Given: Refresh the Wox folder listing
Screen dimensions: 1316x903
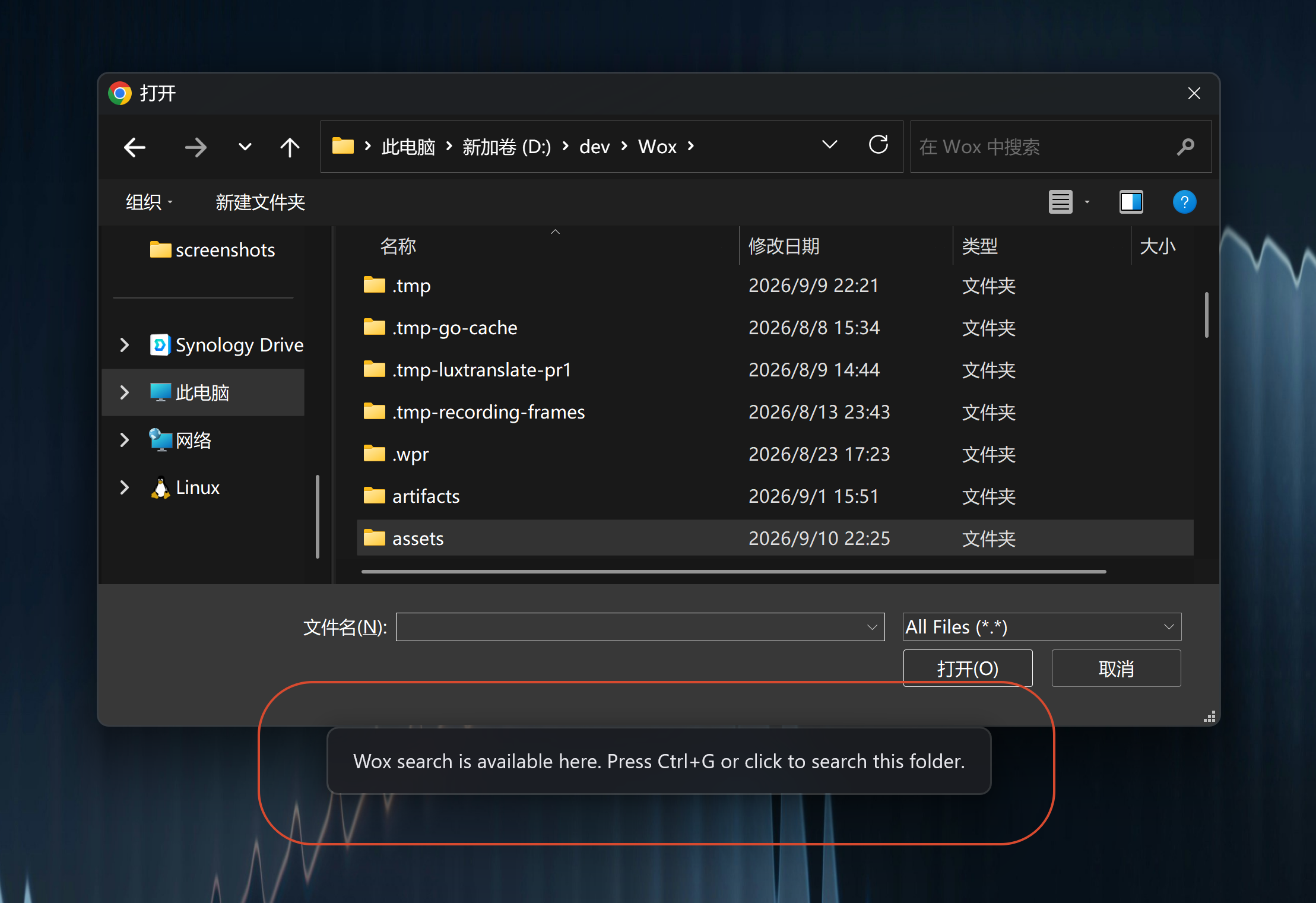Looking at the screenshot, I should tap(879, 145).
